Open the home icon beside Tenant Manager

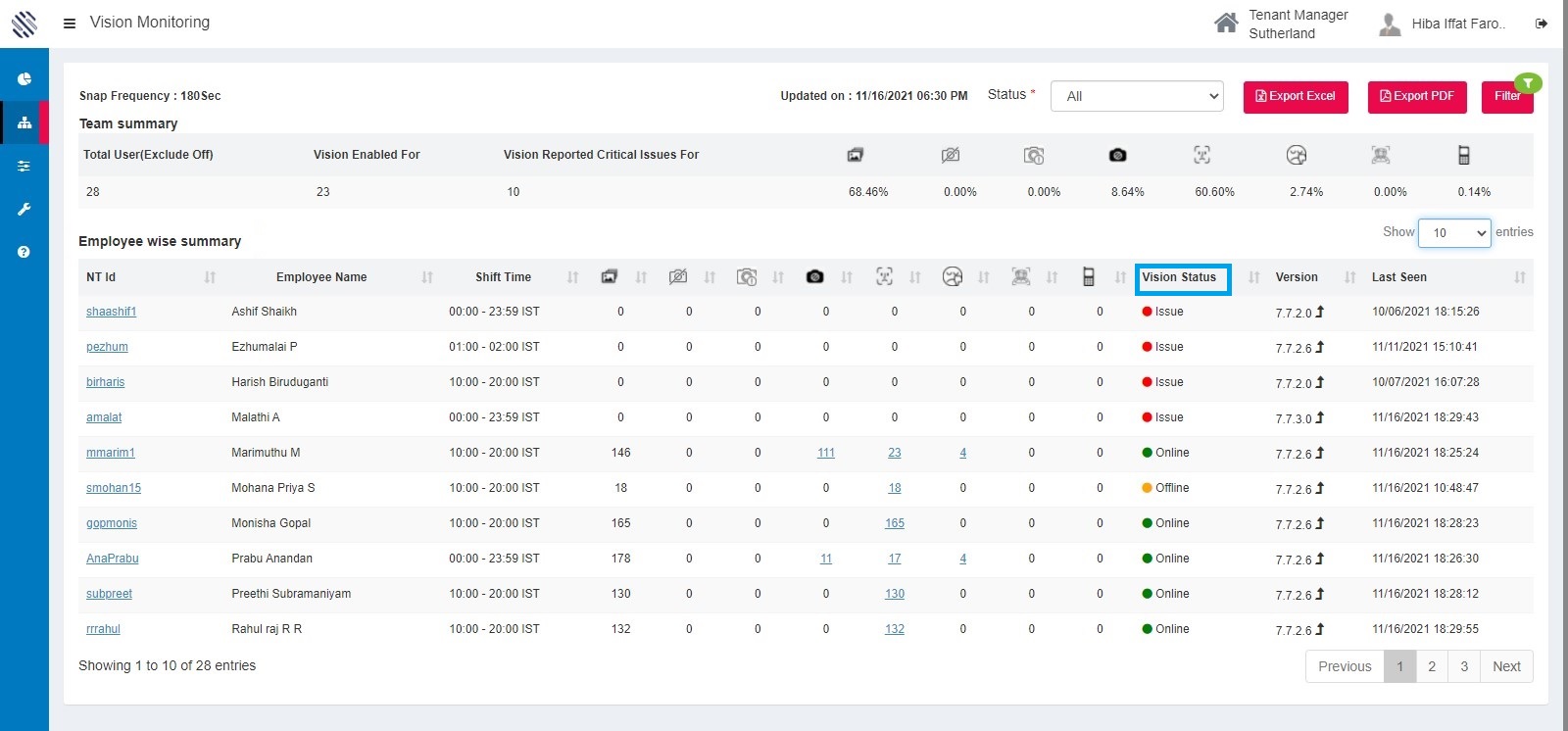coord(1226,23)
